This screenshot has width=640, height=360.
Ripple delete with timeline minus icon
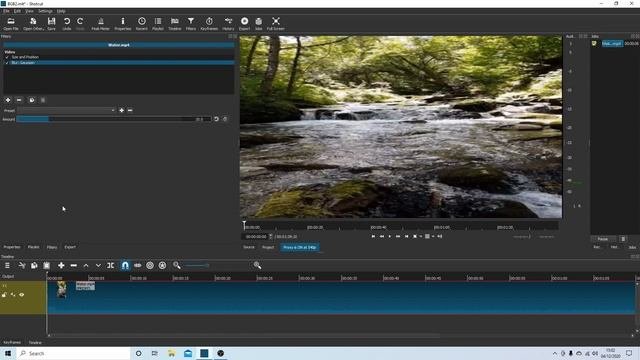(73, 265)
